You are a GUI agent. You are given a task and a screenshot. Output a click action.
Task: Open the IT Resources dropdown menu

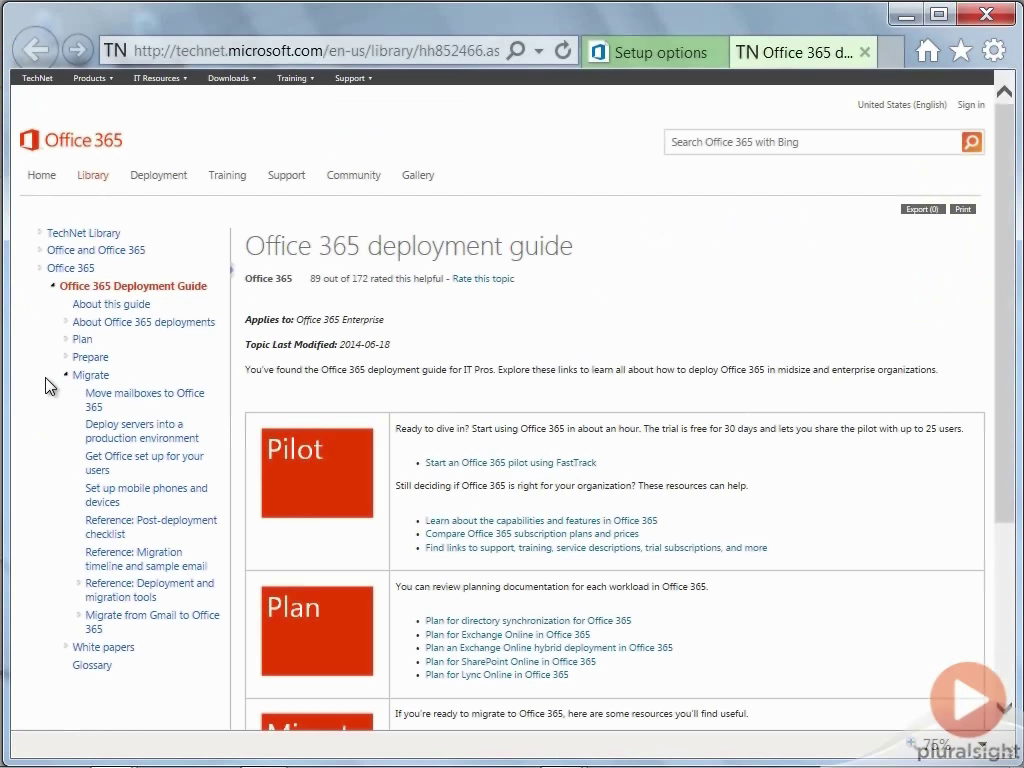tap(160, 78)
